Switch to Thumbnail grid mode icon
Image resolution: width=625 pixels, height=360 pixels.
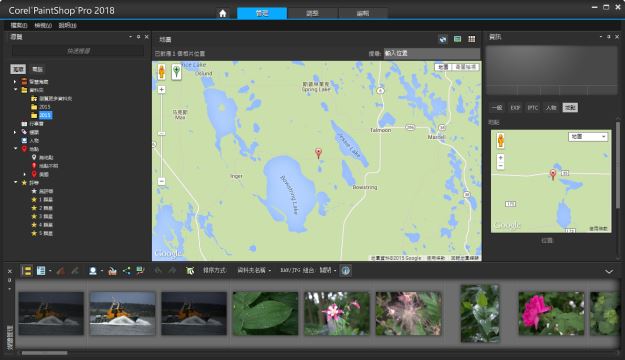pyautogui.click(x=472, y=39)
